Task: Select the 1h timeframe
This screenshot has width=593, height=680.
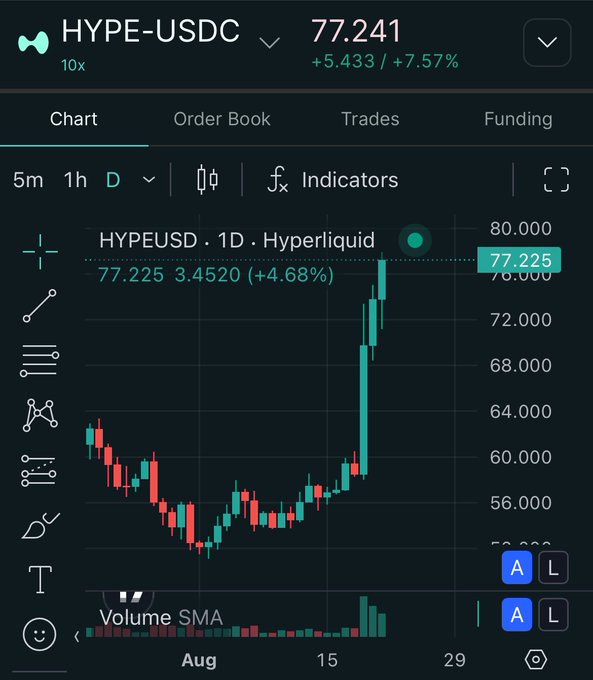Action: [x=75, y=180]
